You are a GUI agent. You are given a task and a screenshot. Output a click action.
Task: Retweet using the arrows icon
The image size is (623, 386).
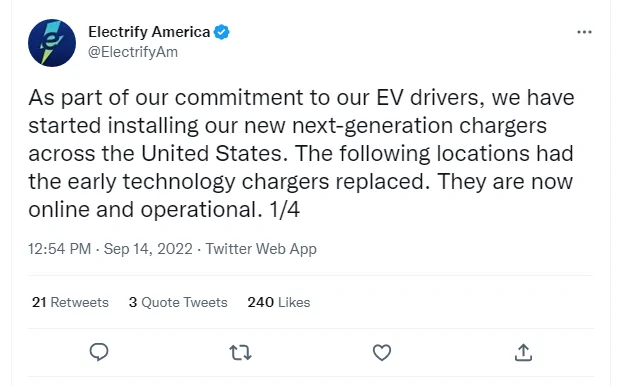(x=240, y=352)
